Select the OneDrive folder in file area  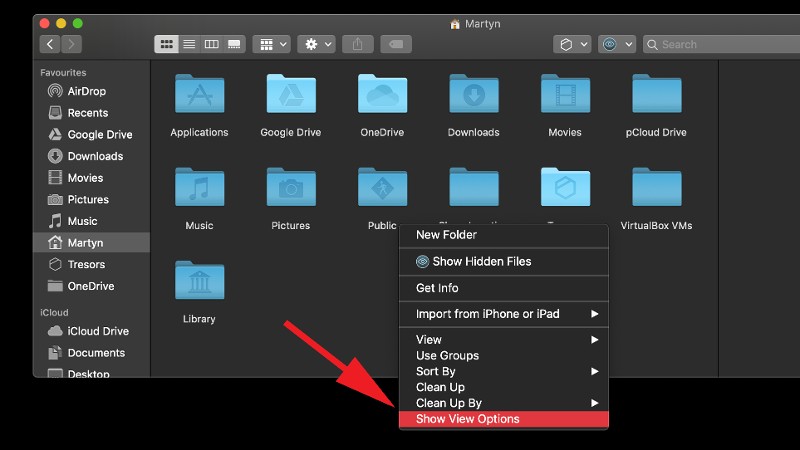coord(382,94)
